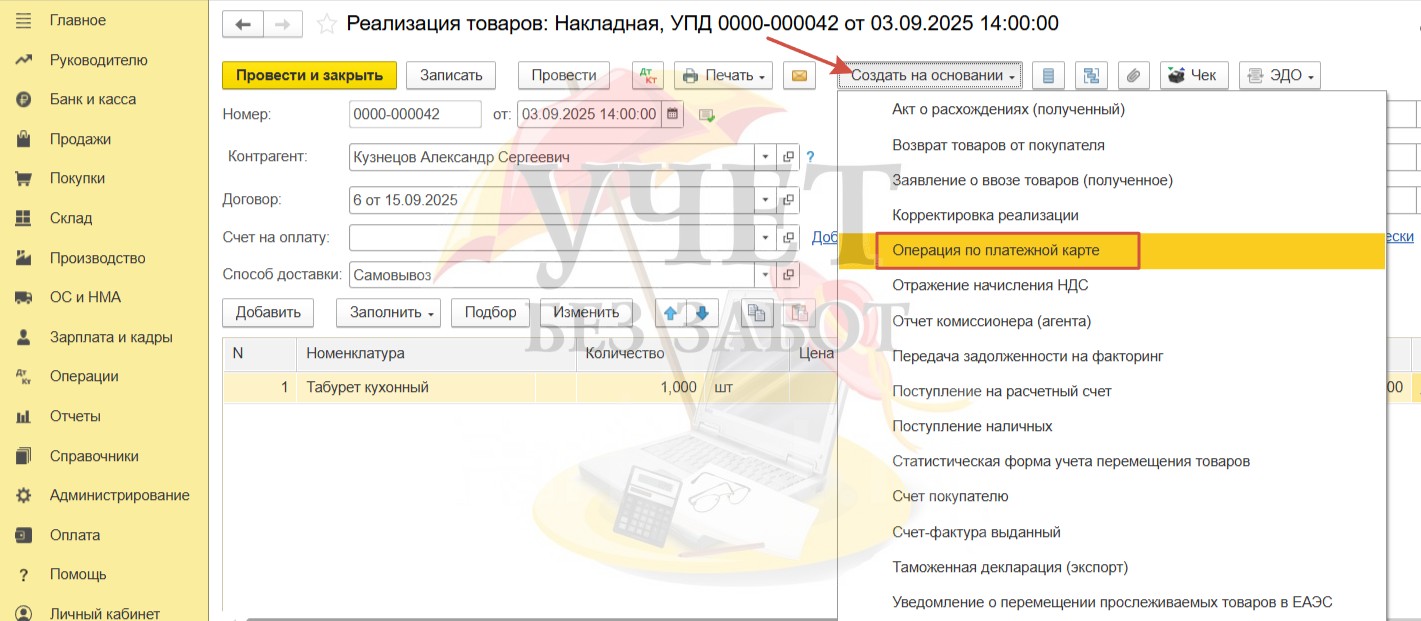Move row down with blue down arrow
Screen dimensions: 1421x621
pos(701,313)
